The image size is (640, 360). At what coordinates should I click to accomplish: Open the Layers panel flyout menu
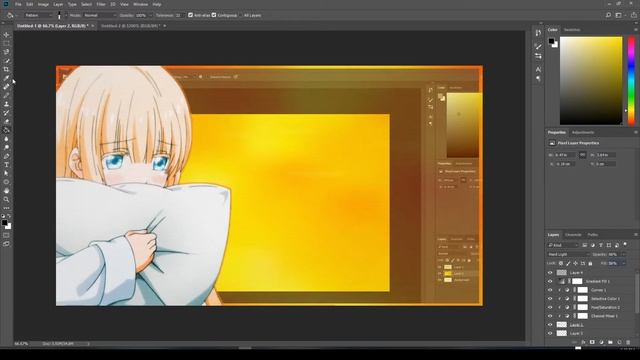pyautogui.click(x=636, y=235)
